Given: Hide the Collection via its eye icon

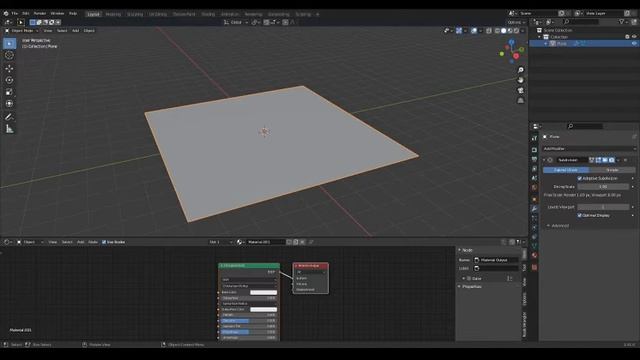Looking at the screenshot, I should coord(634,37).
